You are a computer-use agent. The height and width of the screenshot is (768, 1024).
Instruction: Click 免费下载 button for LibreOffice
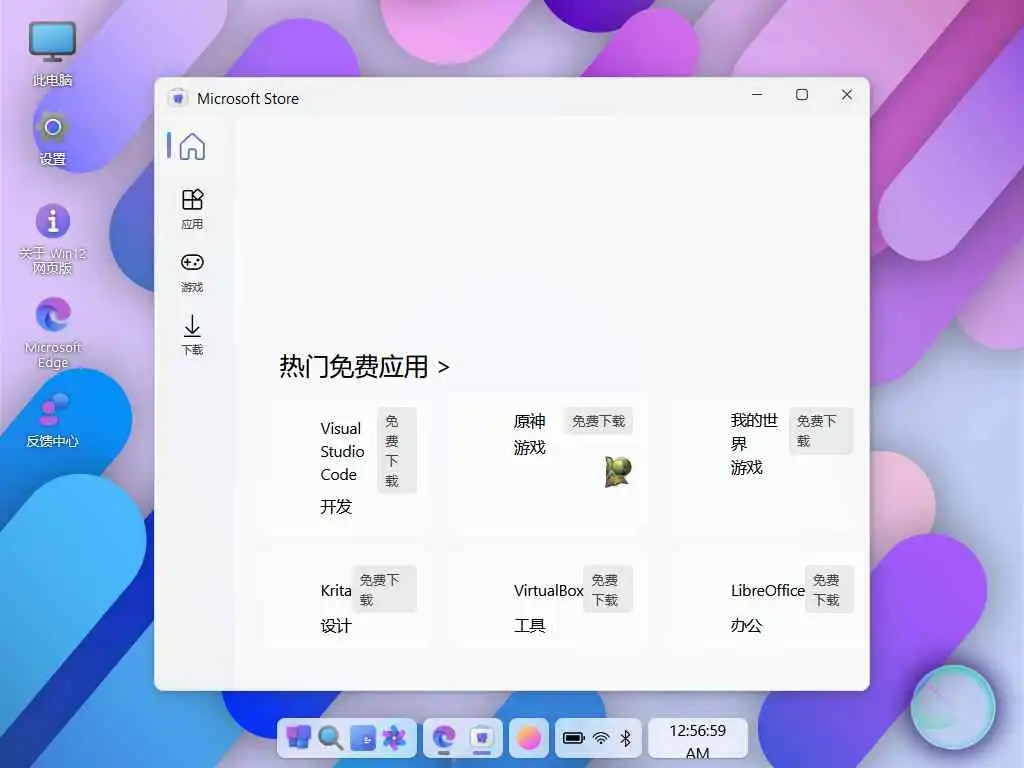(829, 589)
